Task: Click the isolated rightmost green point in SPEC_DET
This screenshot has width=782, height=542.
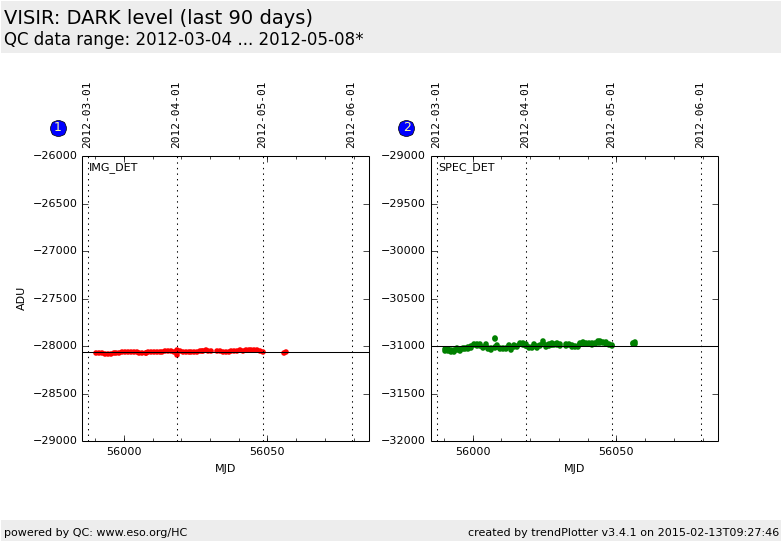Action: tap(633, 343)
